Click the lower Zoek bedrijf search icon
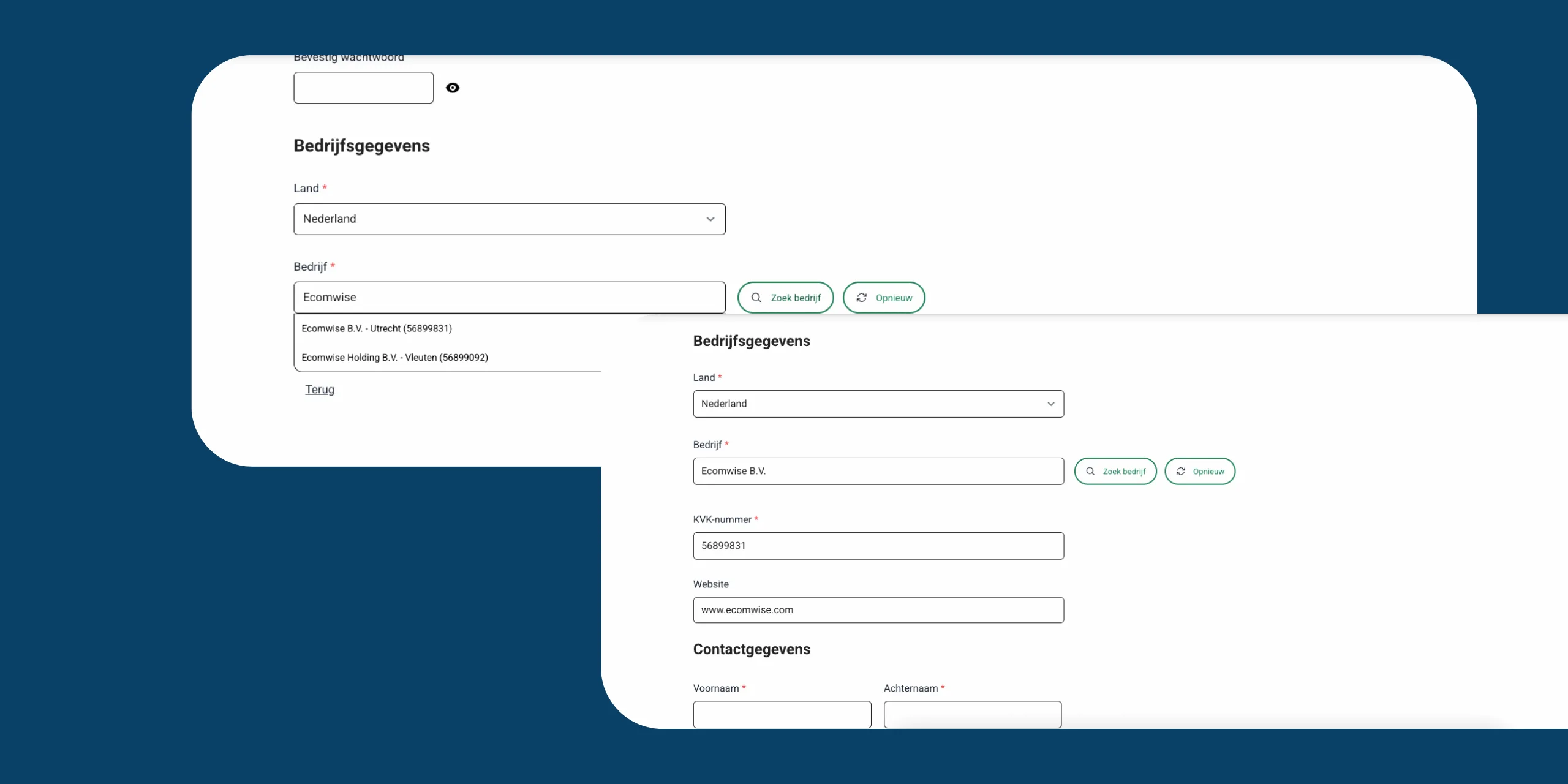The height and width of the screenshot is (784, 1568). point(1090,471)
